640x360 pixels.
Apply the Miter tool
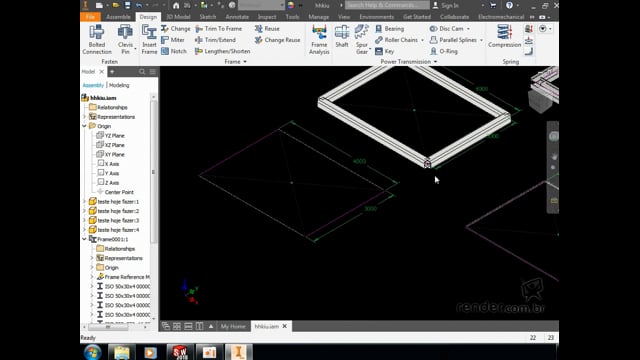click(173, 40)
